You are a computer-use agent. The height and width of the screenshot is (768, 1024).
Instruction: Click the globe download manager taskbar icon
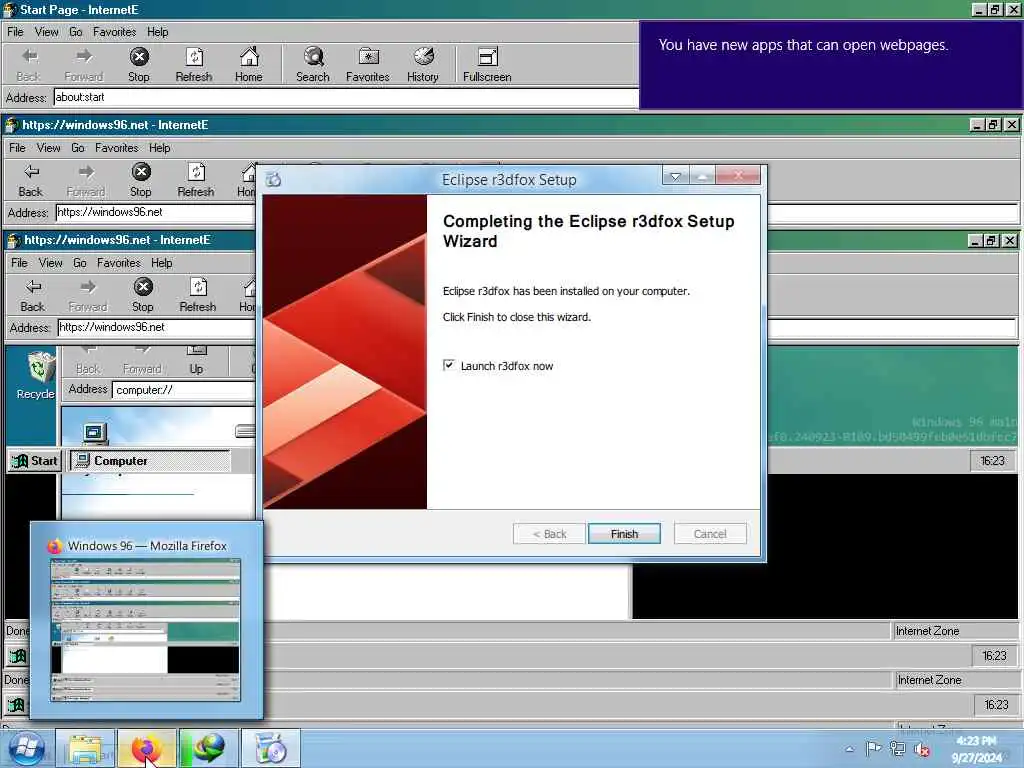[208, 749]
